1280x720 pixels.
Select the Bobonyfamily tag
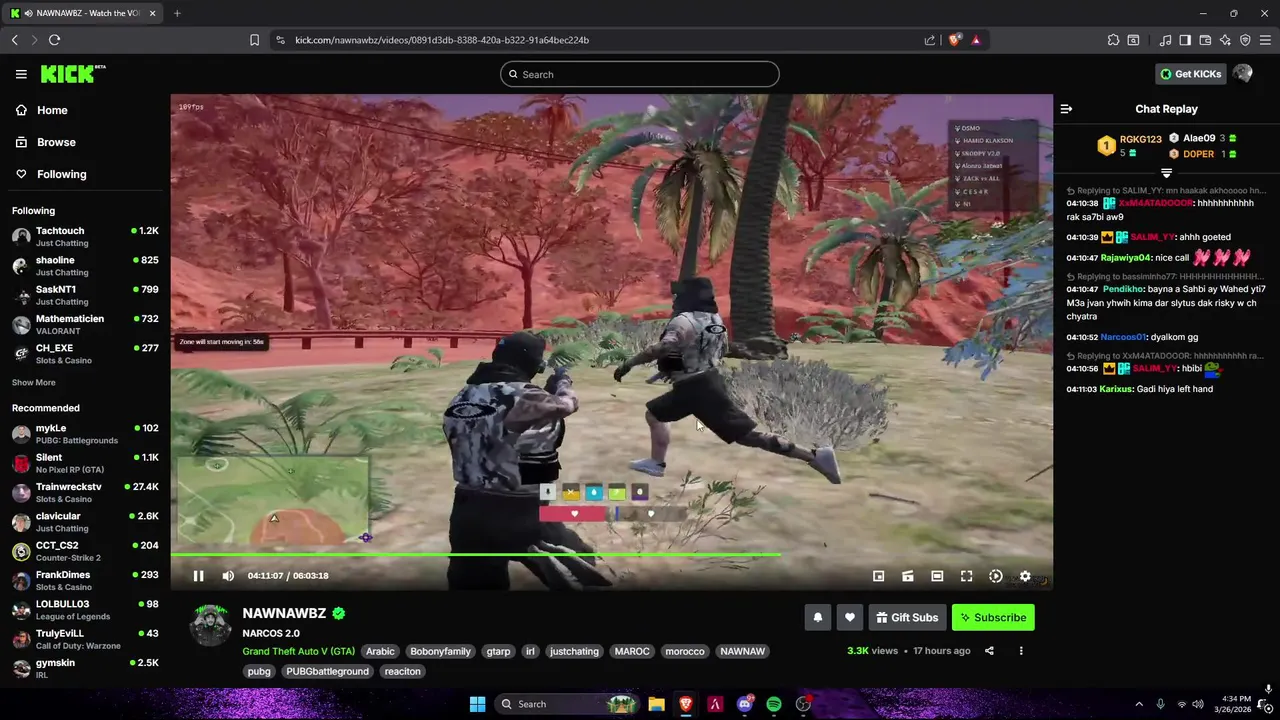[x=440, y=651]
